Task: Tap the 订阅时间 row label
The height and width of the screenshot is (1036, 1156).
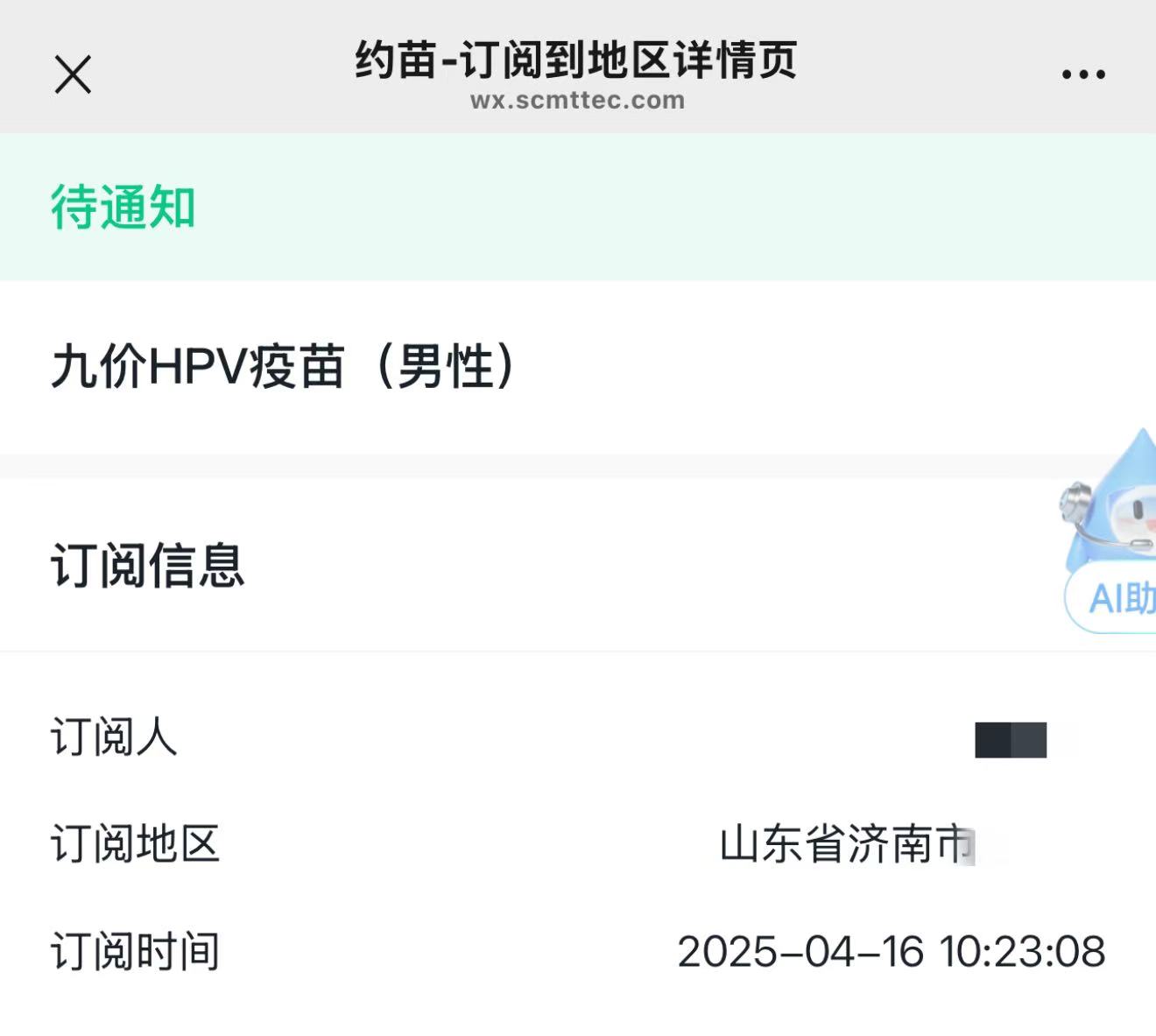Action: [x=135, y=952]
